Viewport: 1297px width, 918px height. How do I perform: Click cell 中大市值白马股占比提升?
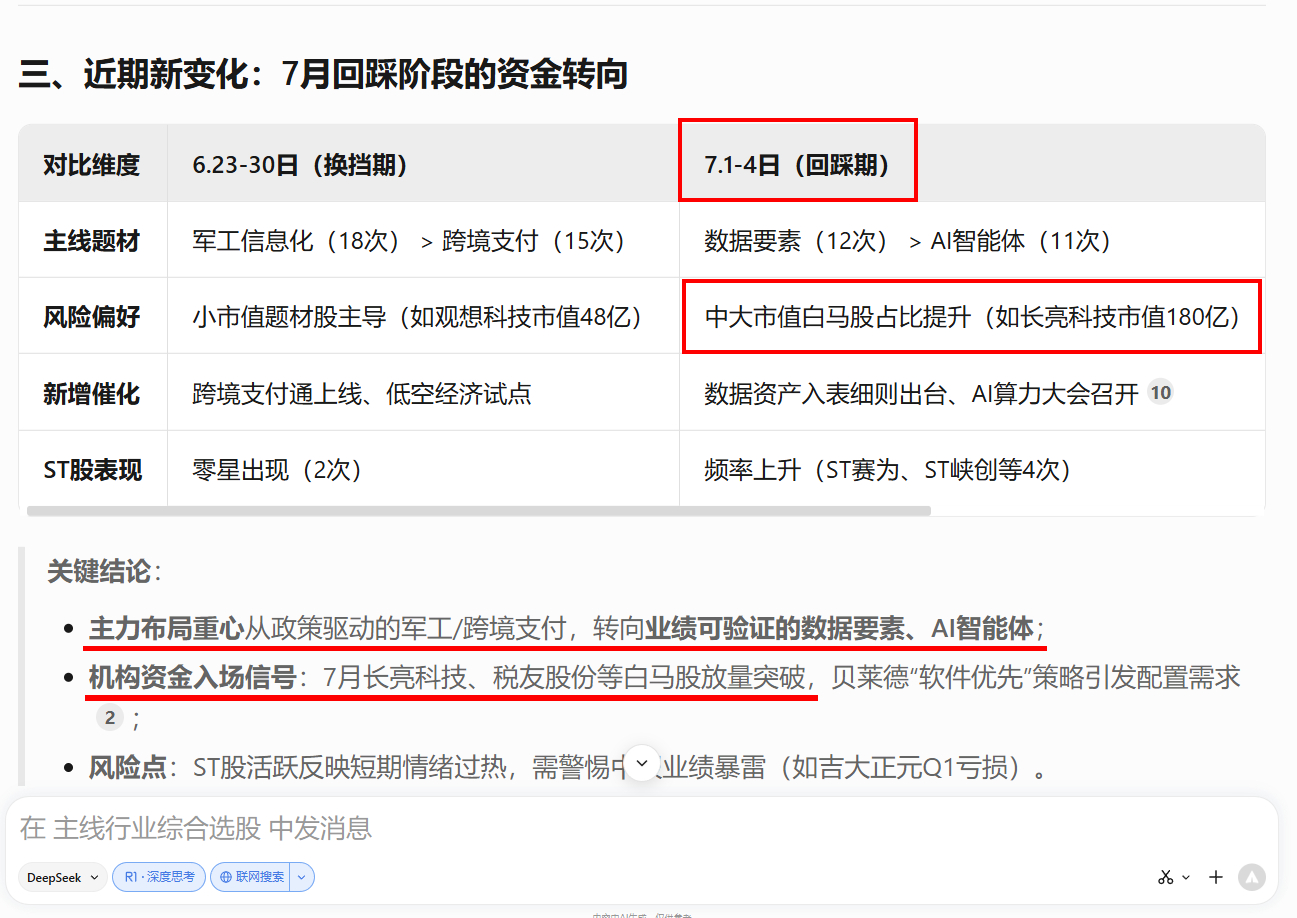click(972, 317)
